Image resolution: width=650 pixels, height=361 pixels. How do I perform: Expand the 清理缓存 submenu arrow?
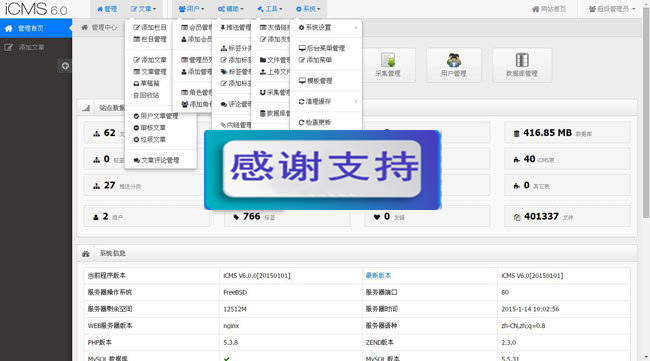356,102
